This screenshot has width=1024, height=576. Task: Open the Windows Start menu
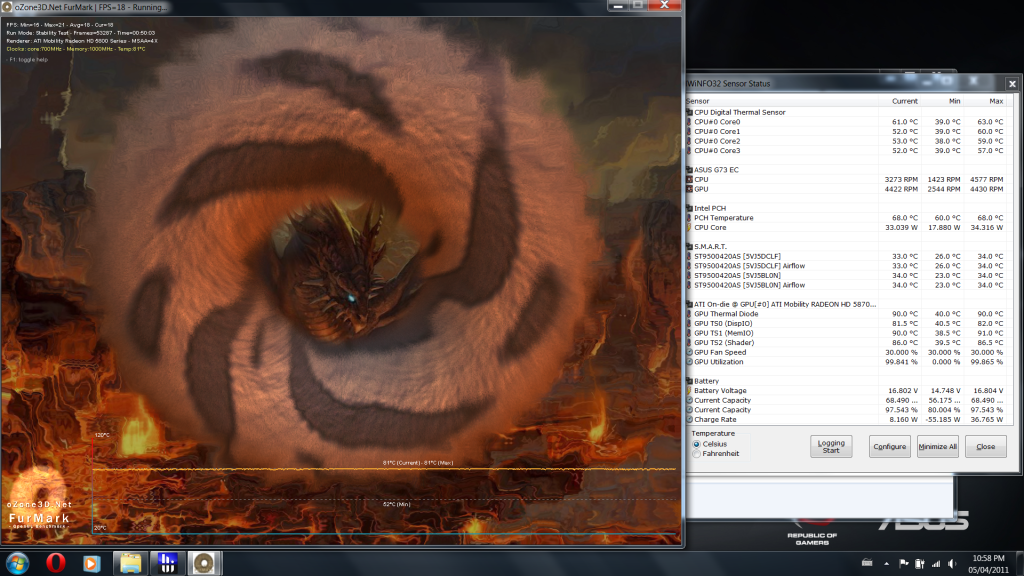(17, 563)
